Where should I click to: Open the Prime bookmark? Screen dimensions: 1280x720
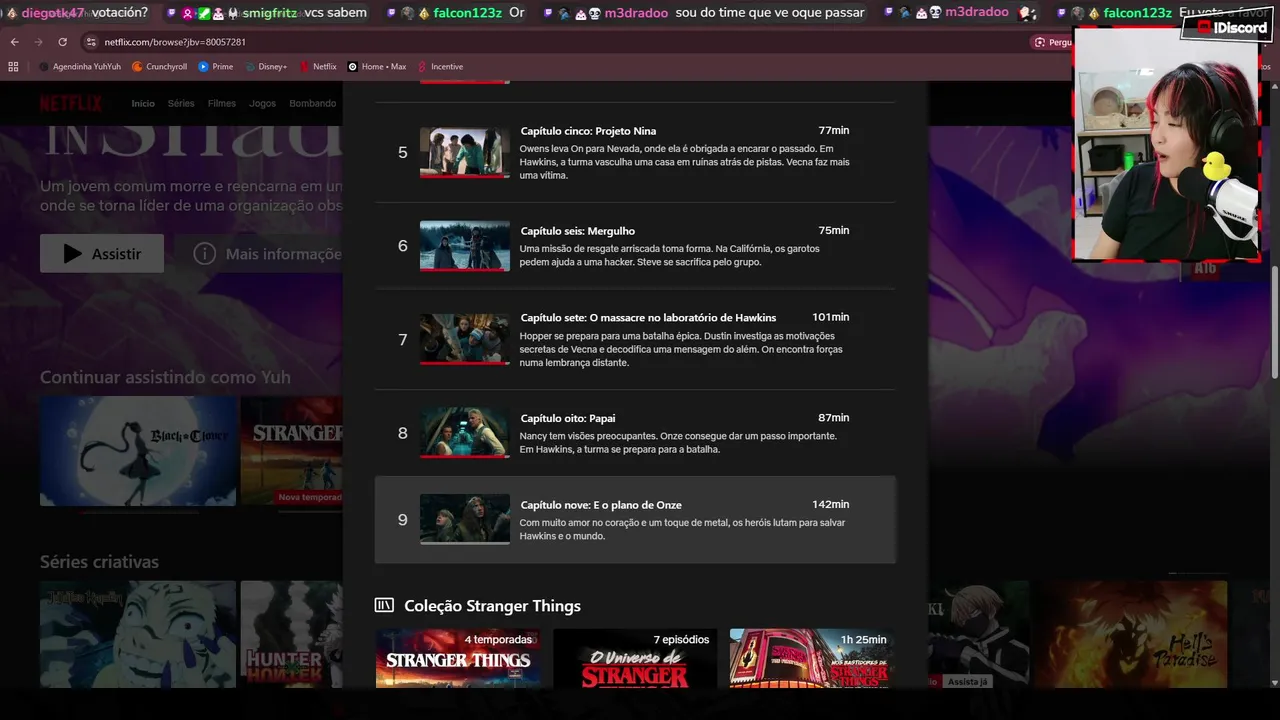[x=216, y=66]
